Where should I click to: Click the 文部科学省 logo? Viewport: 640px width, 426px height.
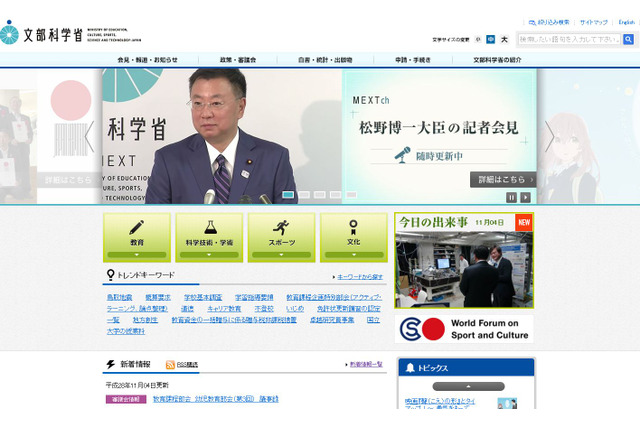[x=70, y=34]
